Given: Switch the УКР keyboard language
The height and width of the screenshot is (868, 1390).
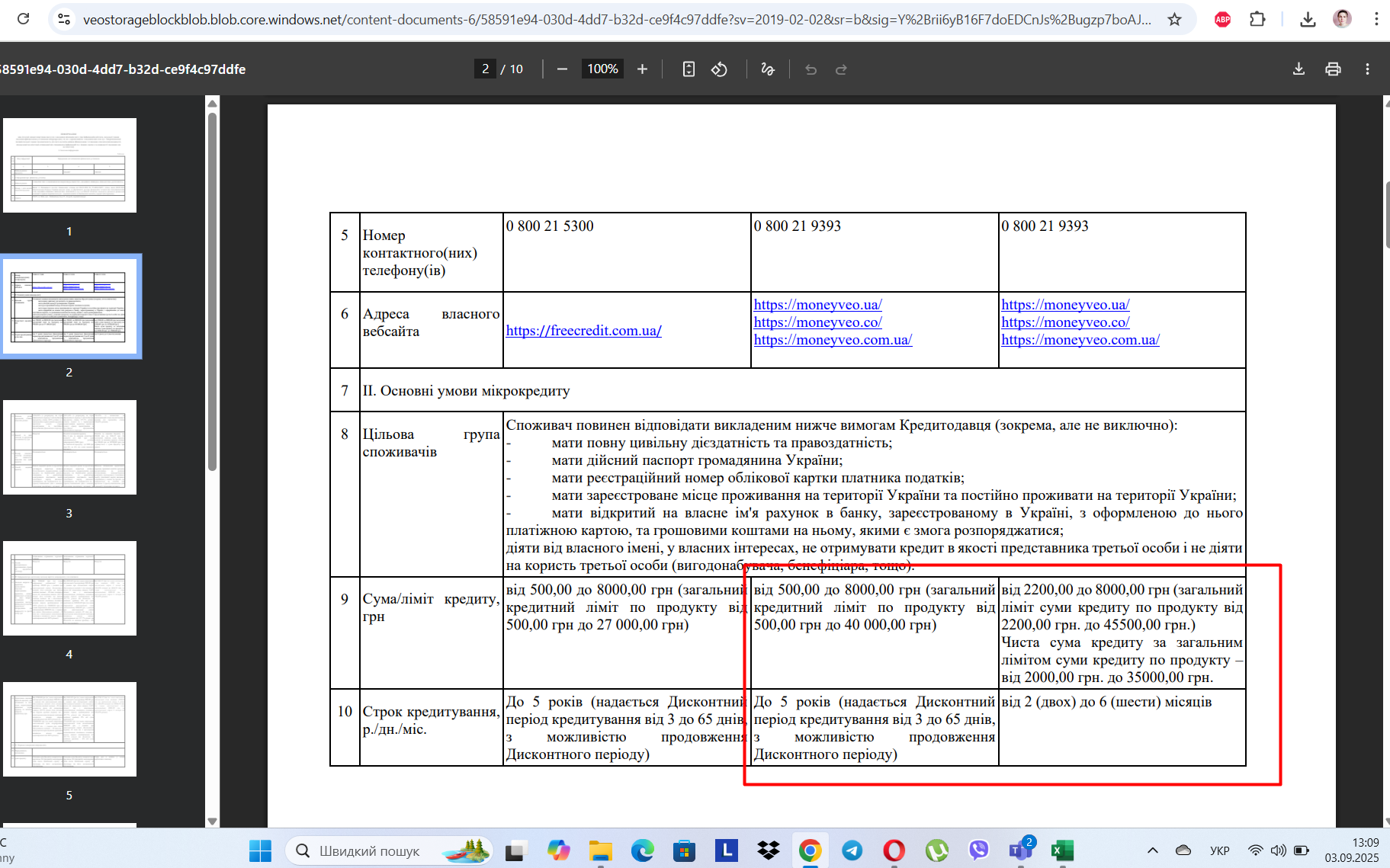Looking at the screenshot, I should pyautogui.click(x=1220, y=850).
